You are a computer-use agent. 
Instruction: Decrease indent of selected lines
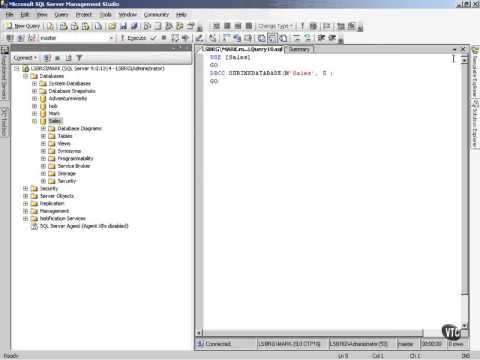pyautogui.click(x=321, y=38)
